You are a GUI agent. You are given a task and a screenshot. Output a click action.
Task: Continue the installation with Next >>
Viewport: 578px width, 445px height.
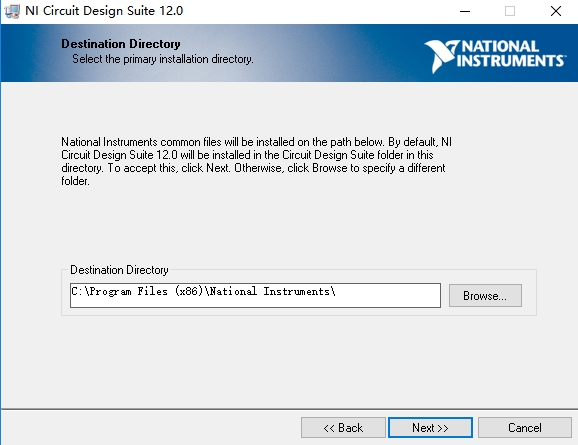tap(430, 428)
